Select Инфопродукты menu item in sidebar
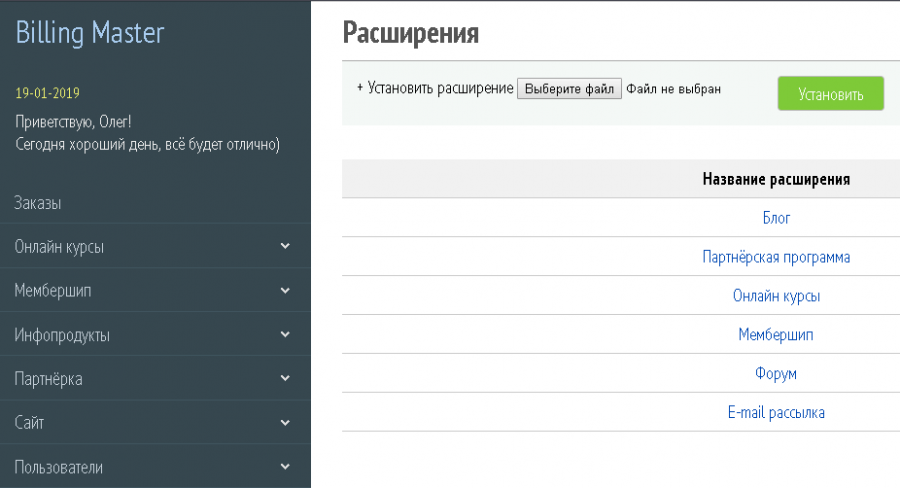900x488 pixels. [x=62, y=335]
